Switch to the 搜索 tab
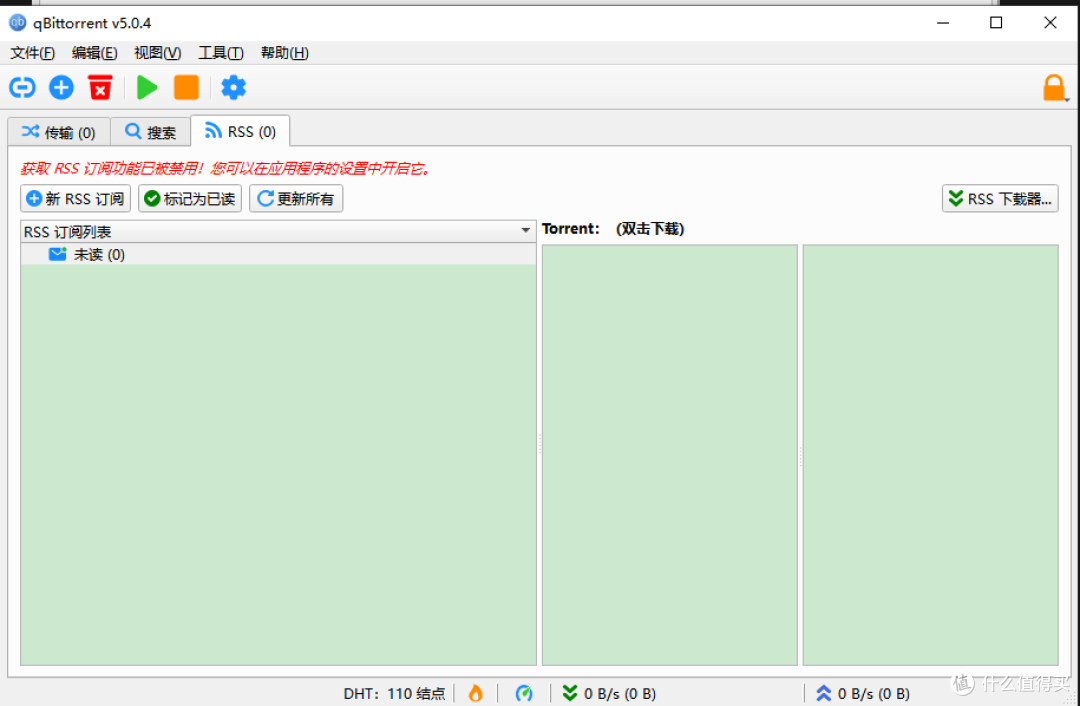The width and height of the screenshot is (1080, 706). tap(150, 132)
